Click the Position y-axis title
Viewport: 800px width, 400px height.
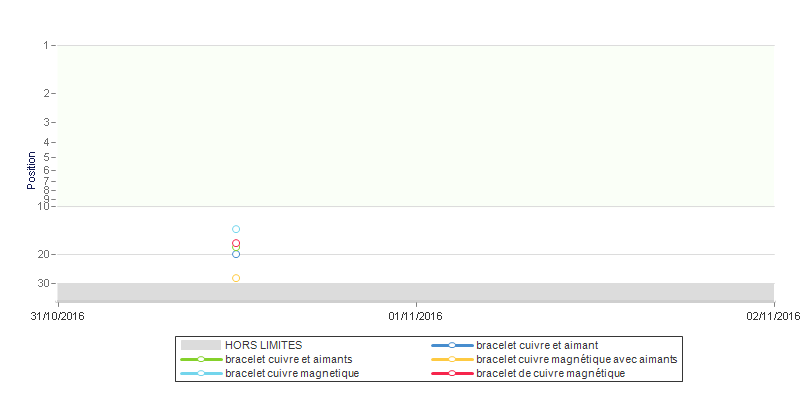[x=32, y=170]
